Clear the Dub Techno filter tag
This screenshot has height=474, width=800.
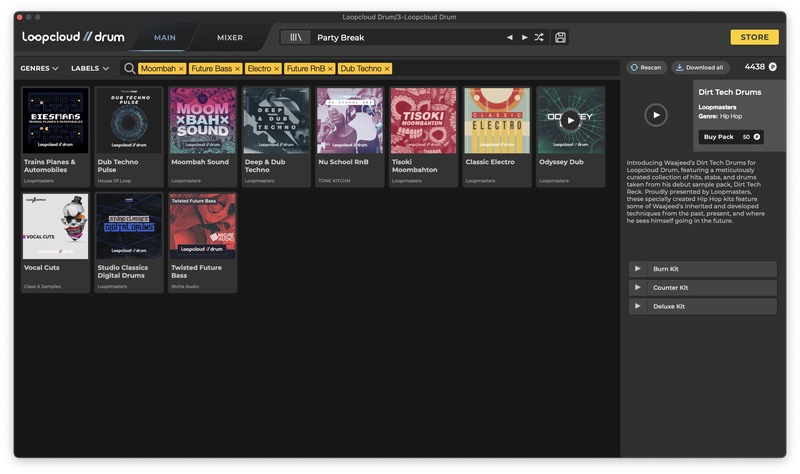pyautogui.click(x=387, y=69)
